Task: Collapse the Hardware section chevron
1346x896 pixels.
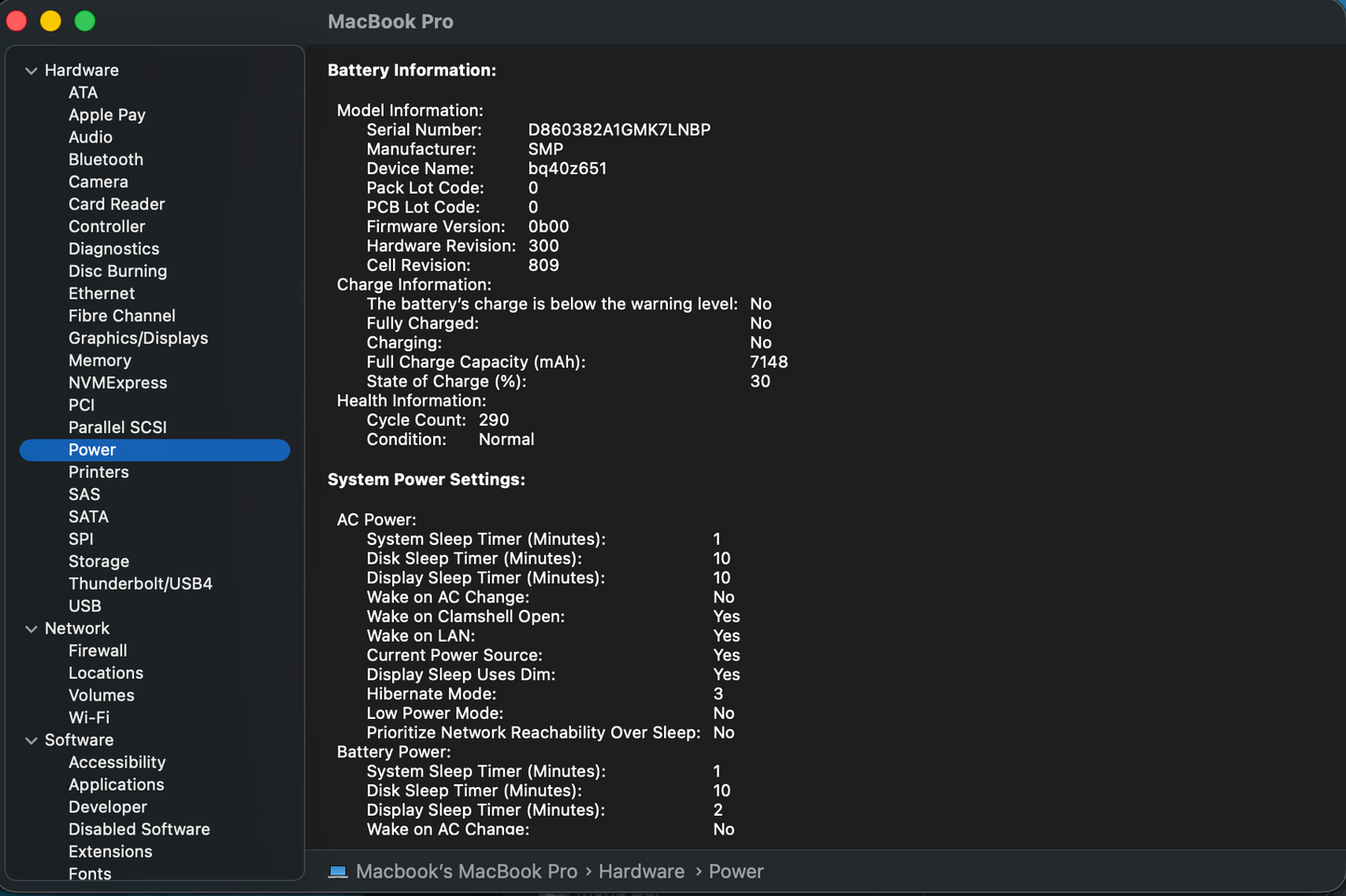Action: coord(31,71)
